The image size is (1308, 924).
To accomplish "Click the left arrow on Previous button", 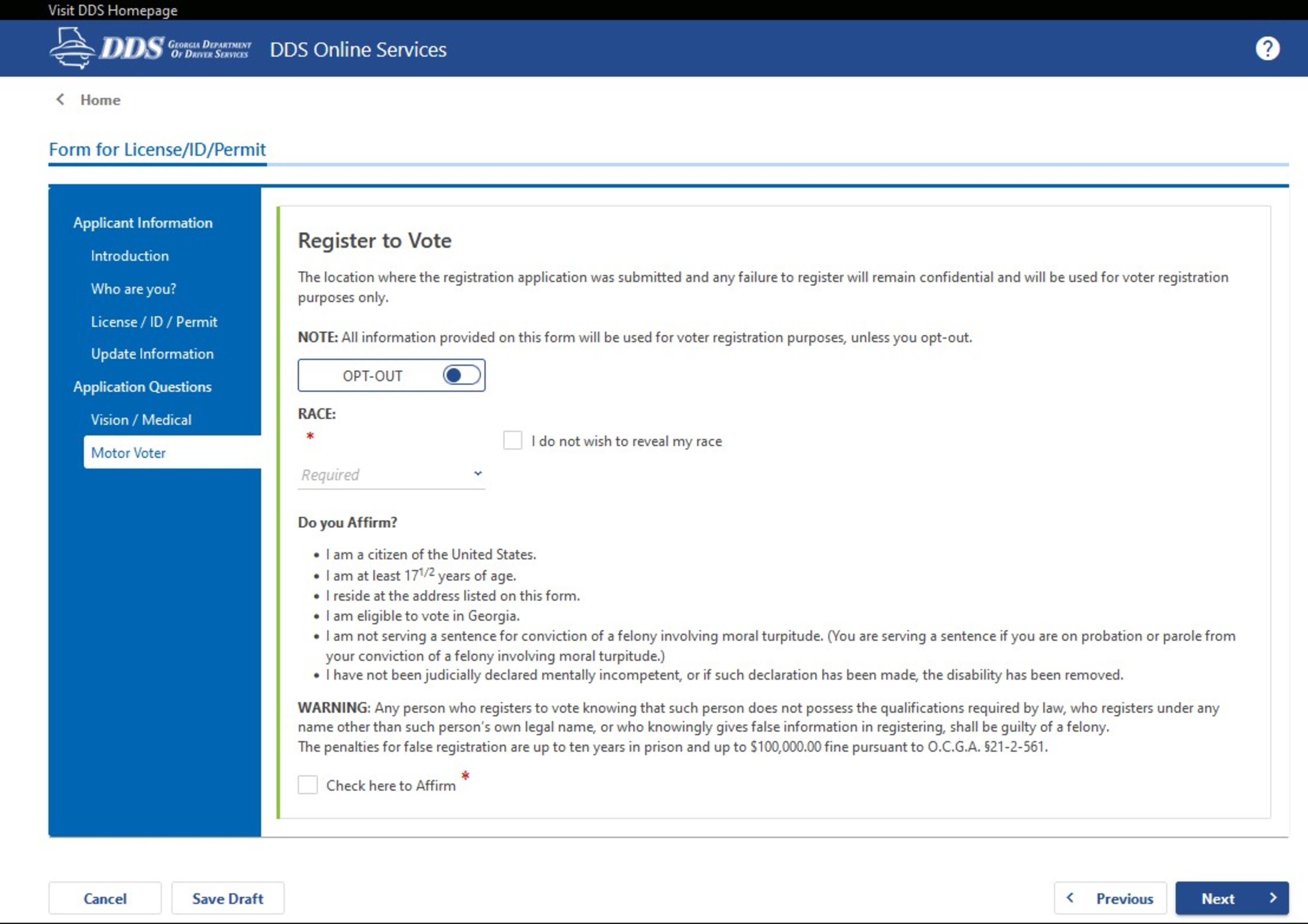I will (x=1070, y=897).
